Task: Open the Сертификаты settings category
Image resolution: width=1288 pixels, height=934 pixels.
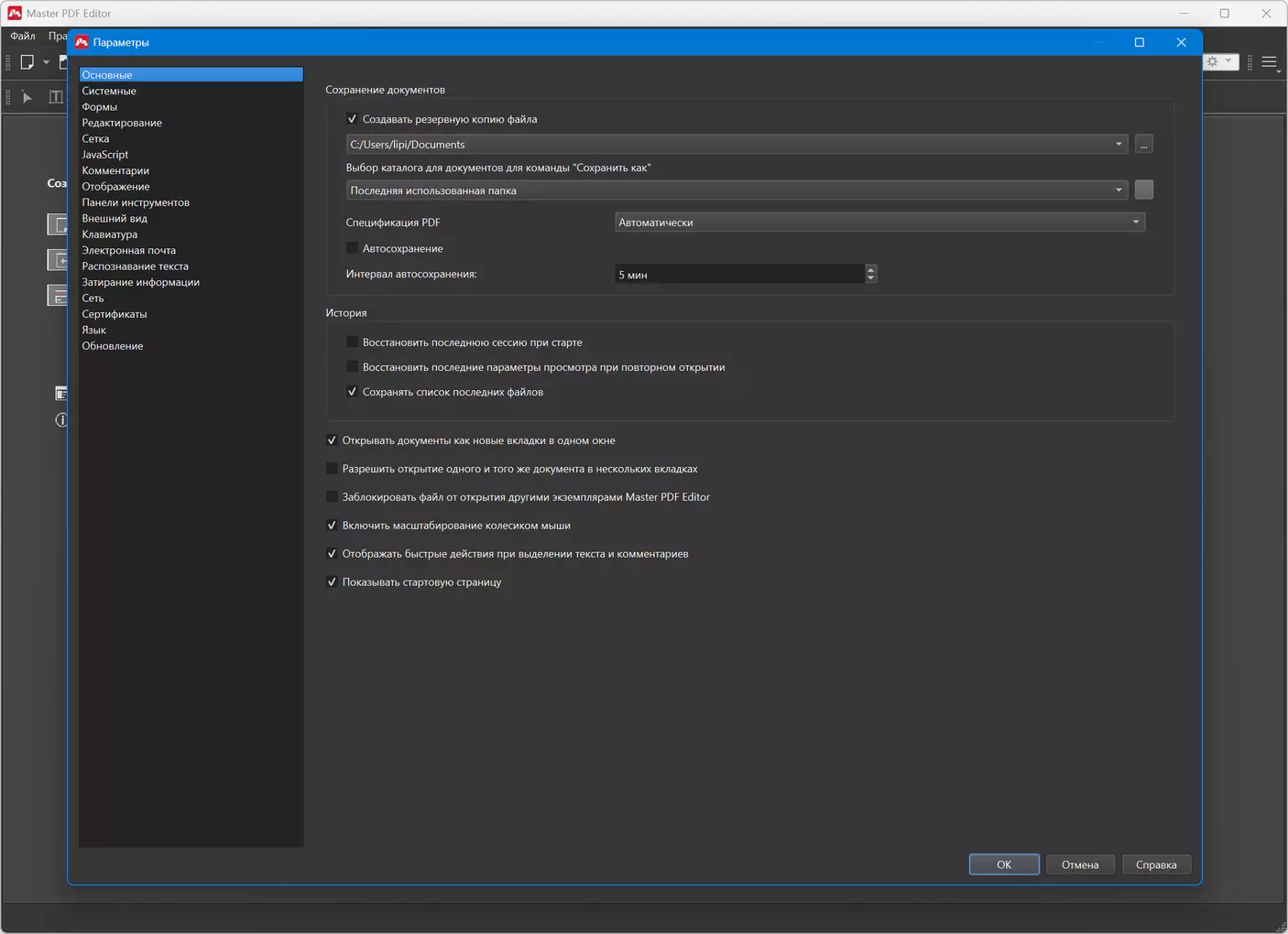Action: 115,314
